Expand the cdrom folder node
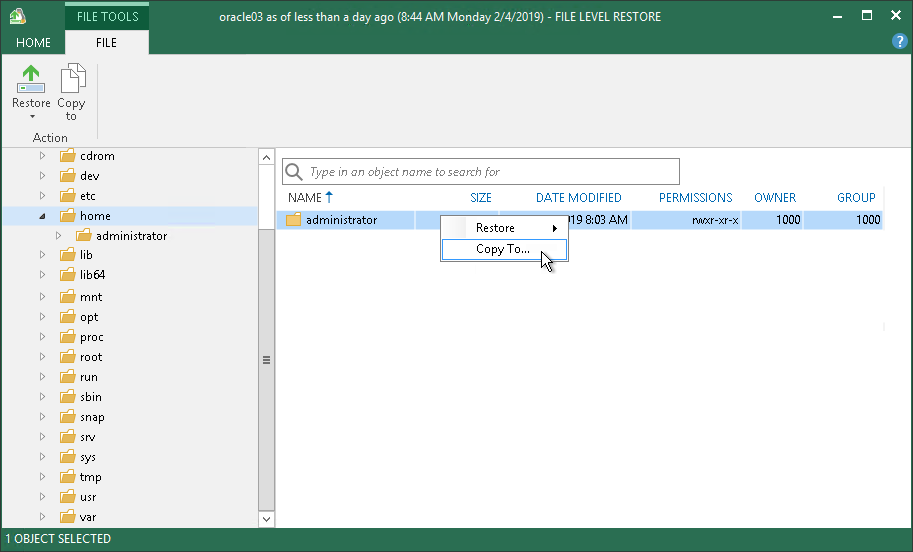 (43, 156)
